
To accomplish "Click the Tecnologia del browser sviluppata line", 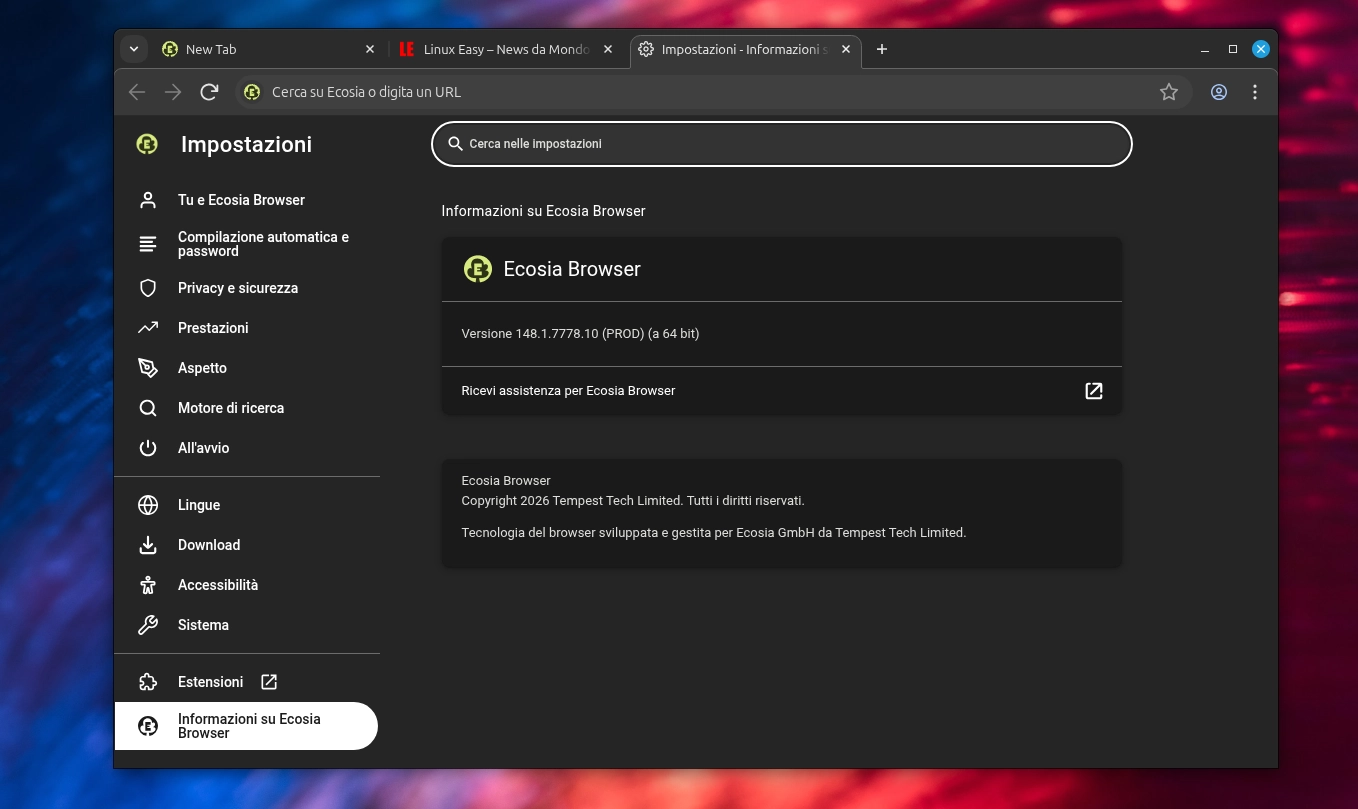I will point(714,533).
